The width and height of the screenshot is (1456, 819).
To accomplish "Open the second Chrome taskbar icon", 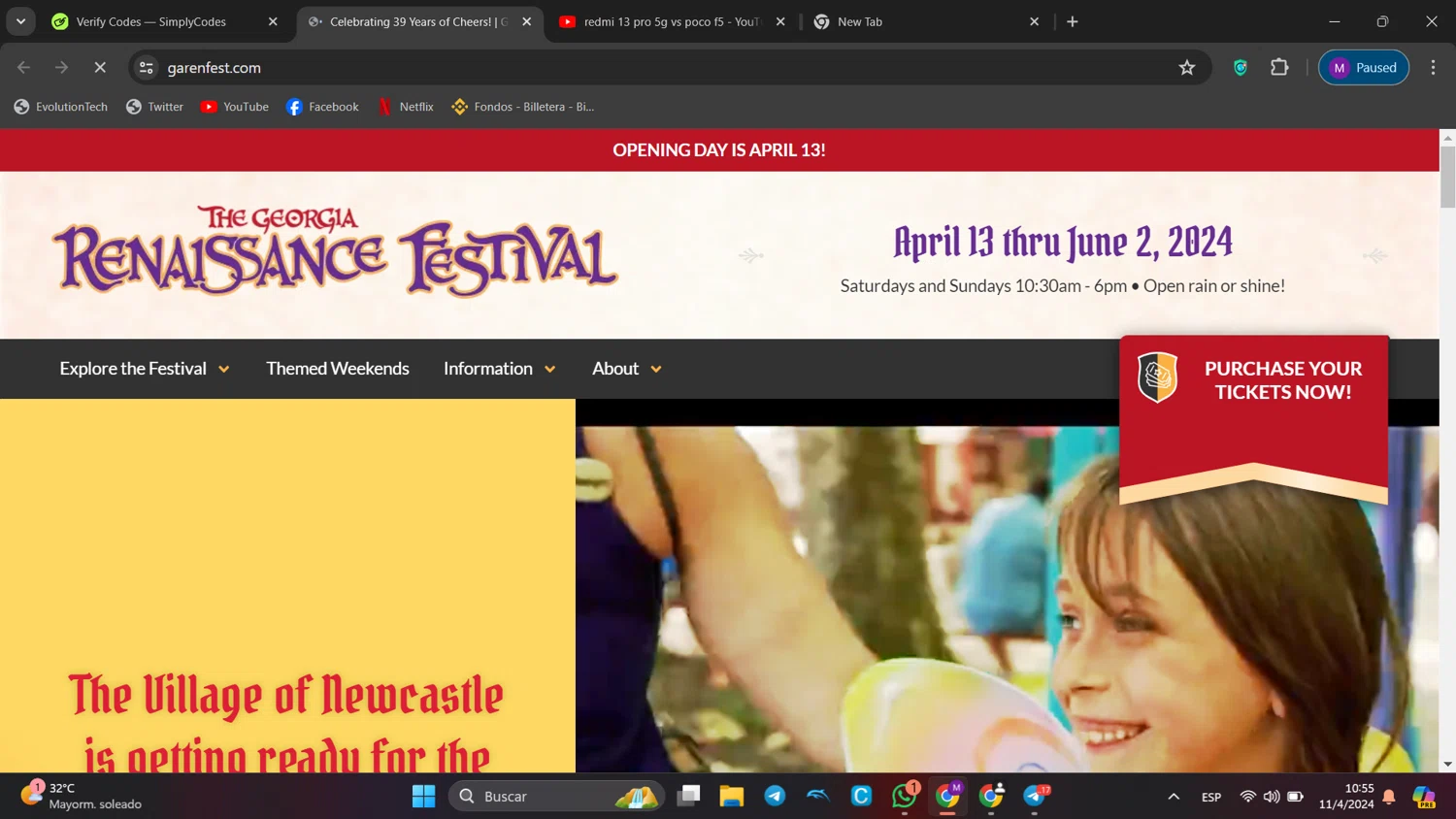I will pos(991,796).
